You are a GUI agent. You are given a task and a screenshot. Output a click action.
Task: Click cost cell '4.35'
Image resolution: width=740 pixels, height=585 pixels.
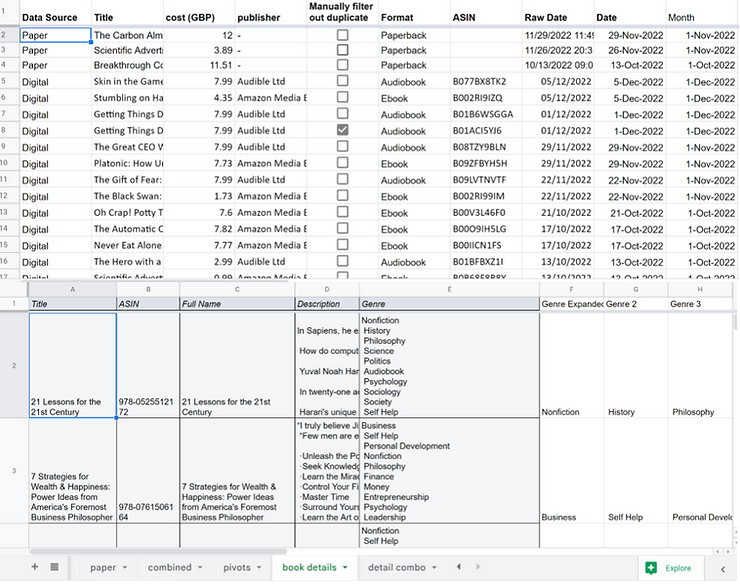coord(199,98)
